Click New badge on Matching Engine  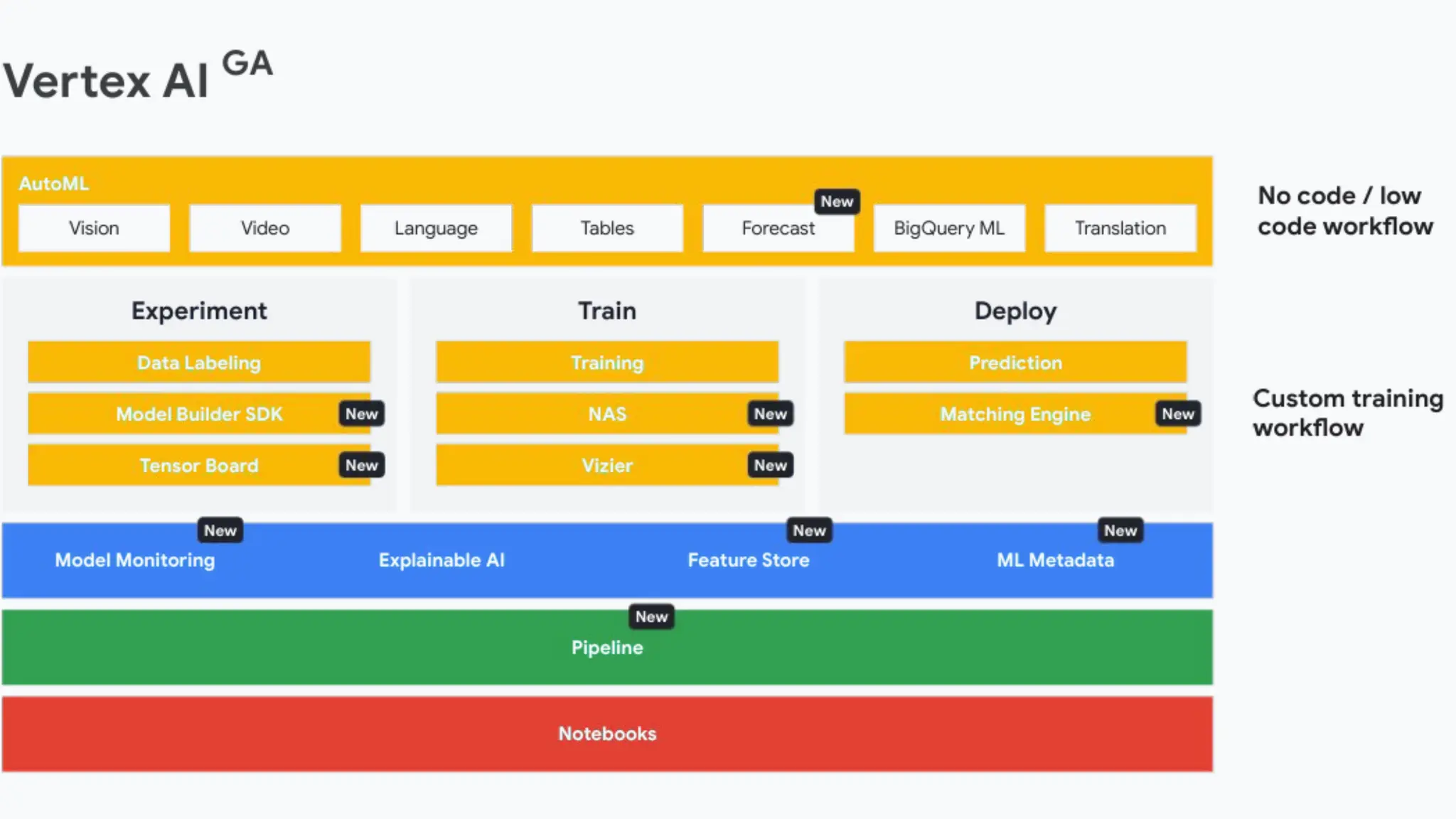point(1178,414)
